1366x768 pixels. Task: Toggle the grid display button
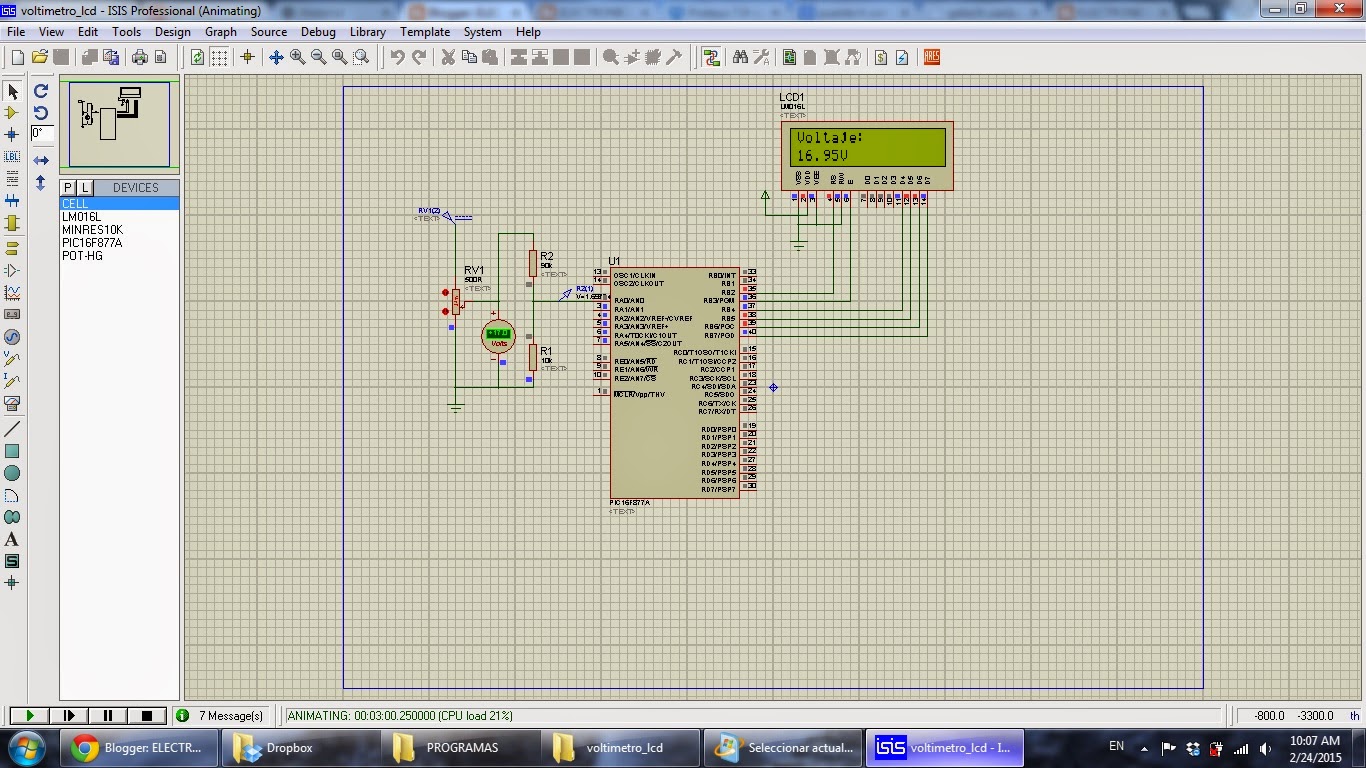219,57
